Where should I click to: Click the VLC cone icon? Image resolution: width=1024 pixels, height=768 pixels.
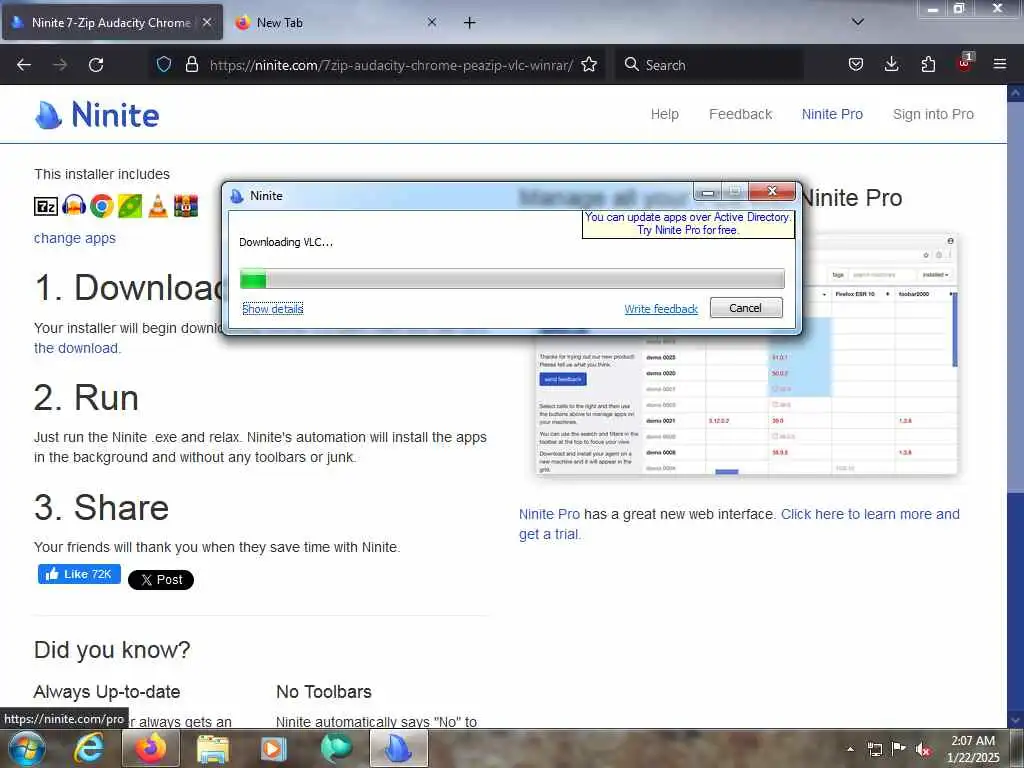pos(157,206)
